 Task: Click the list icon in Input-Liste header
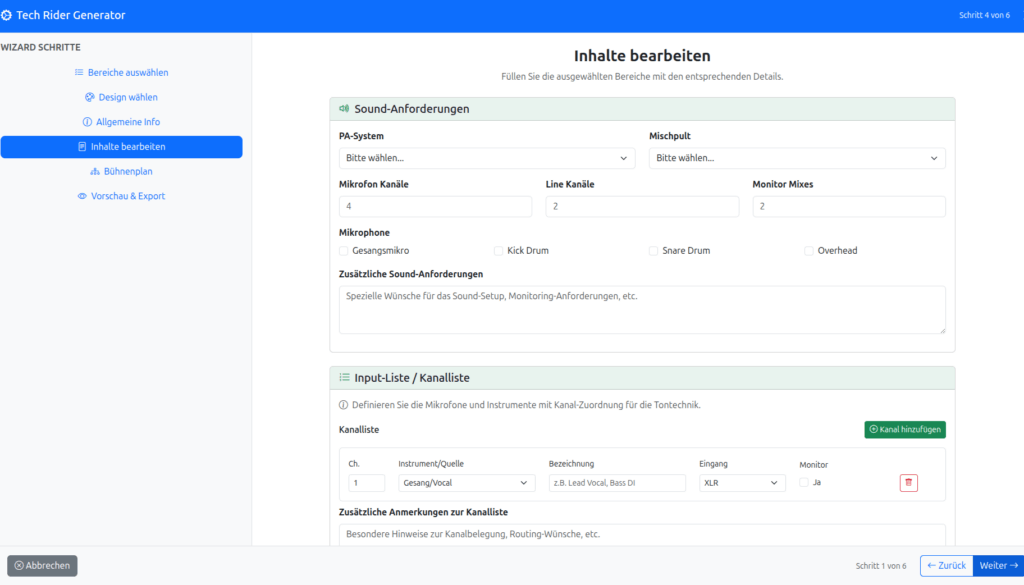point(344,378)
